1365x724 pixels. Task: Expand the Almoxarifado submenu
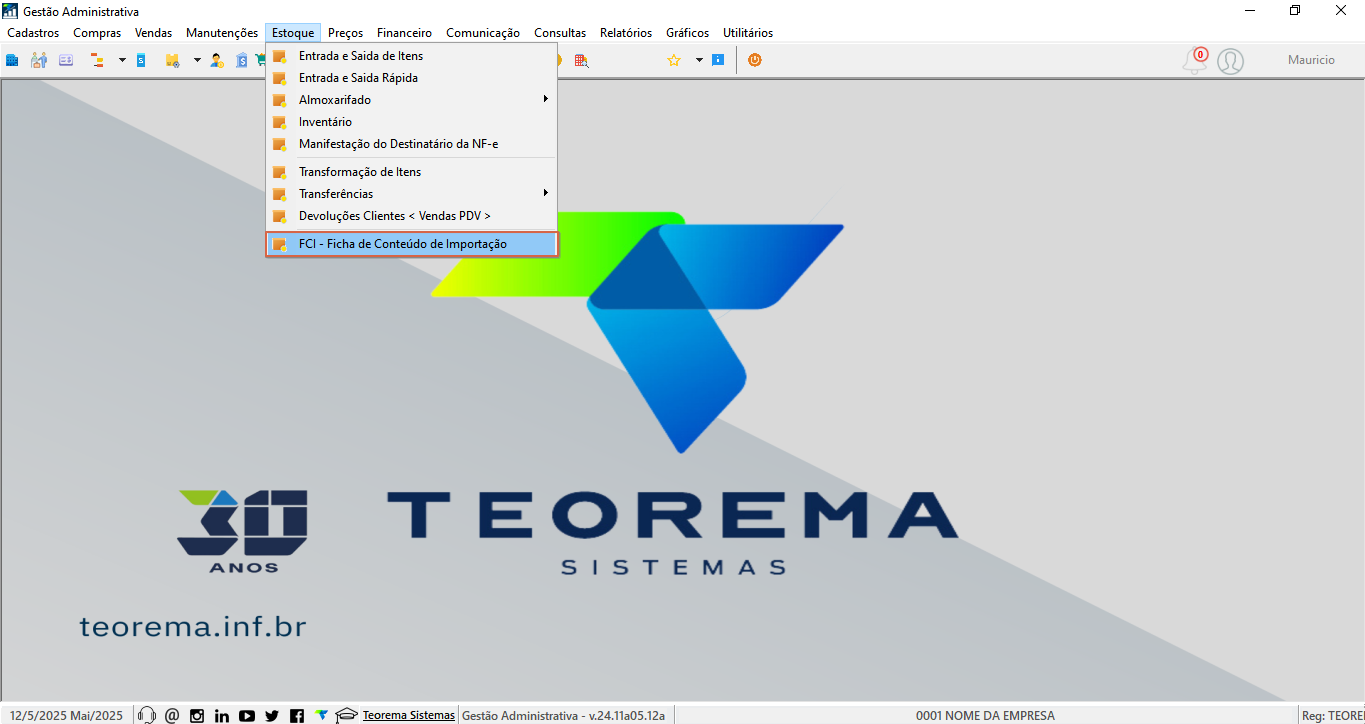(x=411, y=100)
